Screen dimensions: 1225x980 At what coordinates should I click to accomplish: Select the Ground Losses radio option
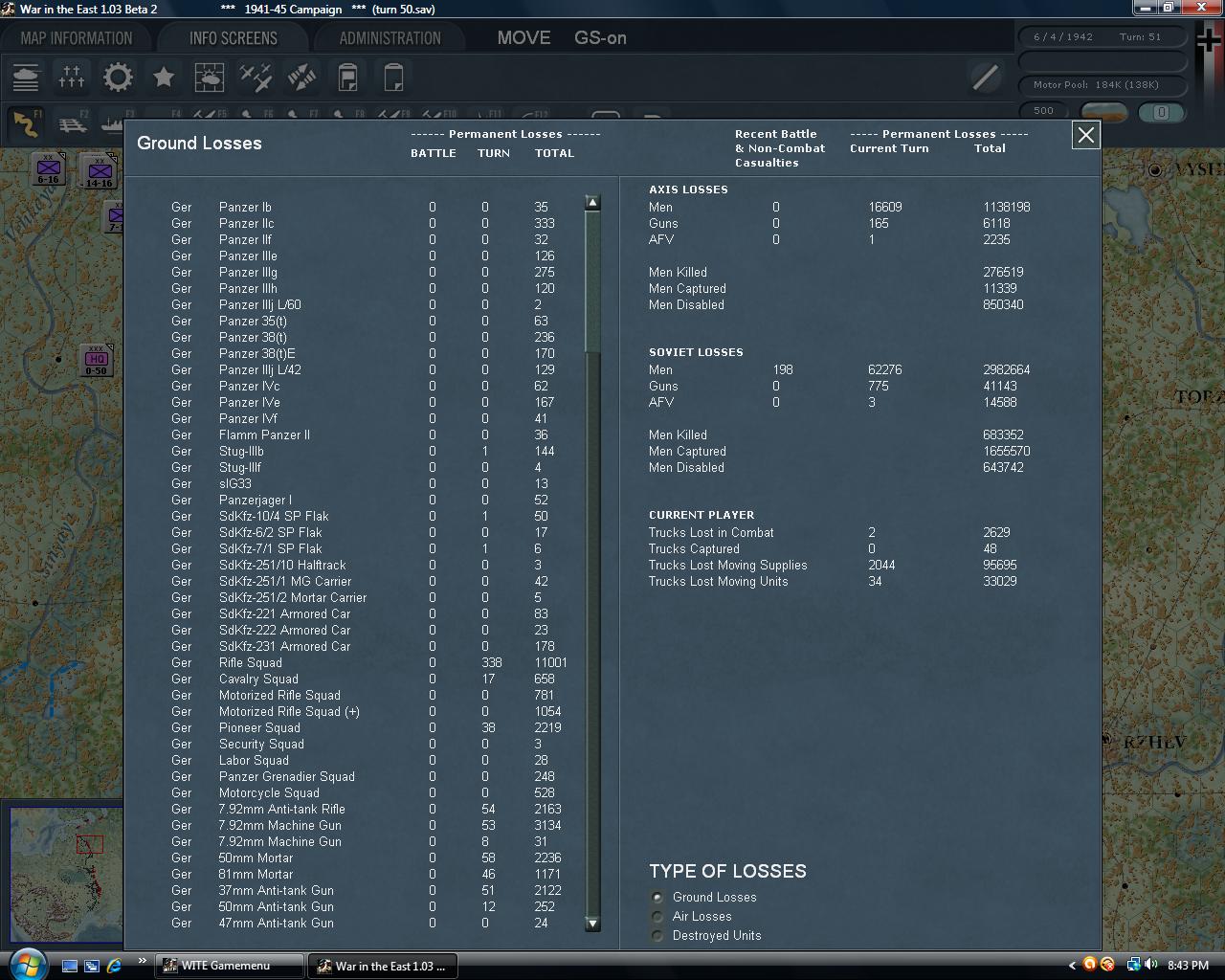pyautogui.click(x=657, y=898)
